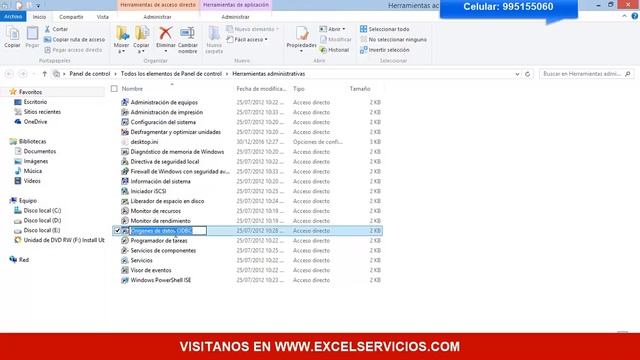640x360 pixels.
Task: Open Unidad de DVD RW (F:) drive
Action: point(64,240)
